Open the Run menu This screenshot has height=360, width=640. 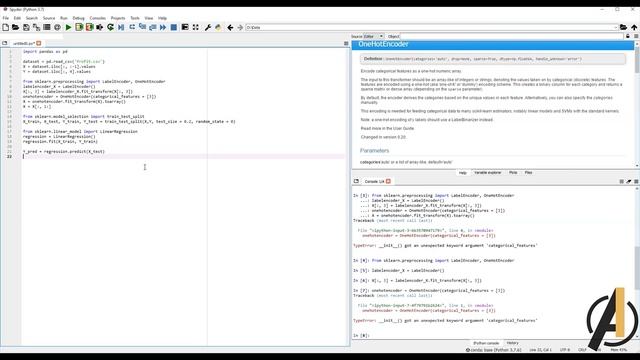(x=64, y=18)
